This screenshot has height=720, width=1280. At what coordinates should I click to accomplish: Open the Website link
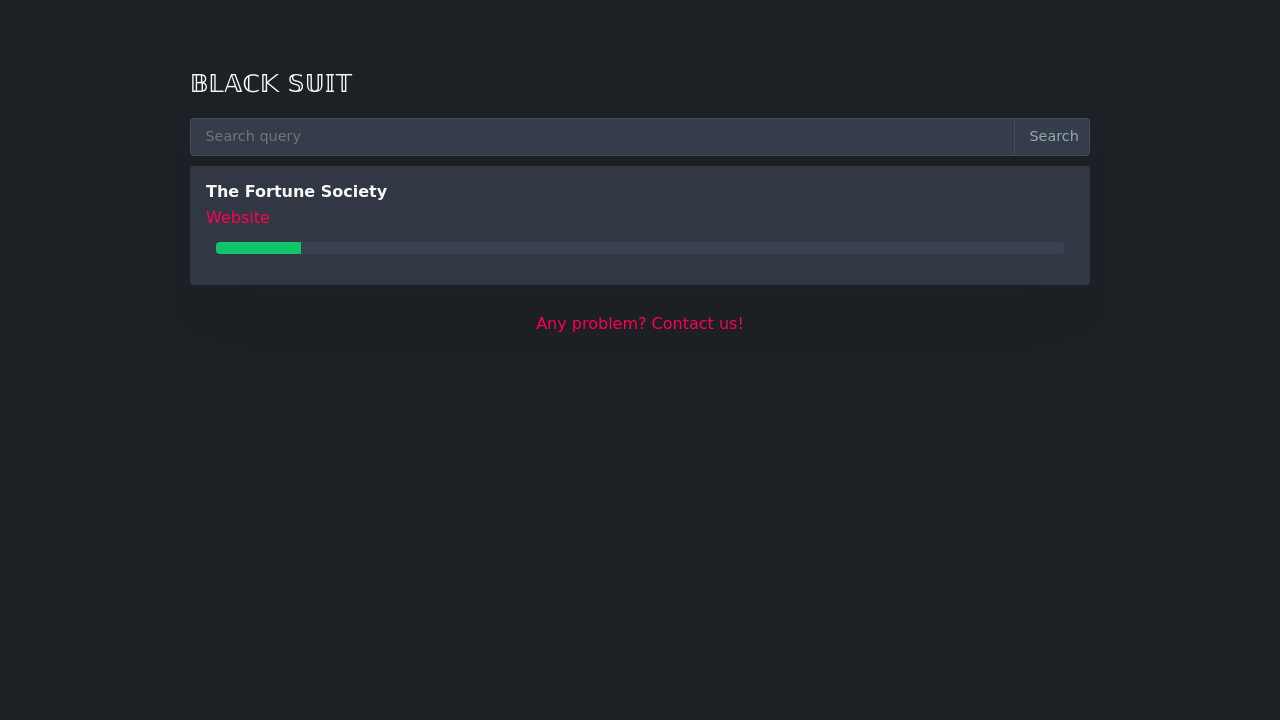pos(238,218)
